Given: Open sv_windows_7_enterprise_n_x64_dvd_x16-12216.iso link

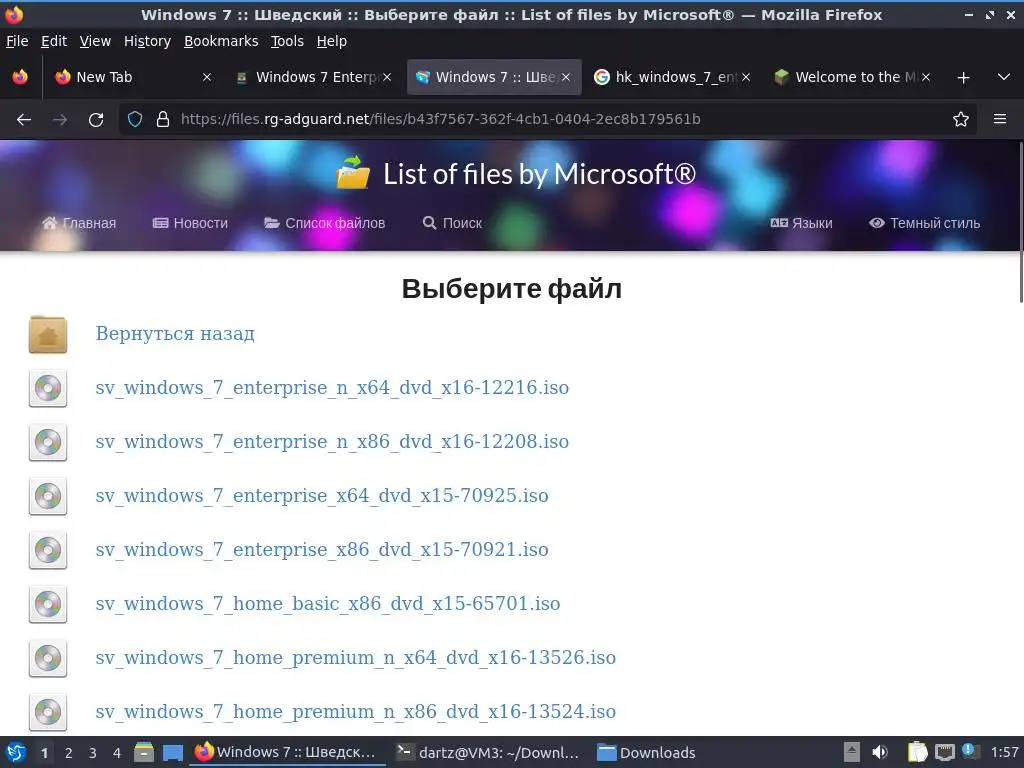Looking at the screenshot, I should [x=332, y=388].
